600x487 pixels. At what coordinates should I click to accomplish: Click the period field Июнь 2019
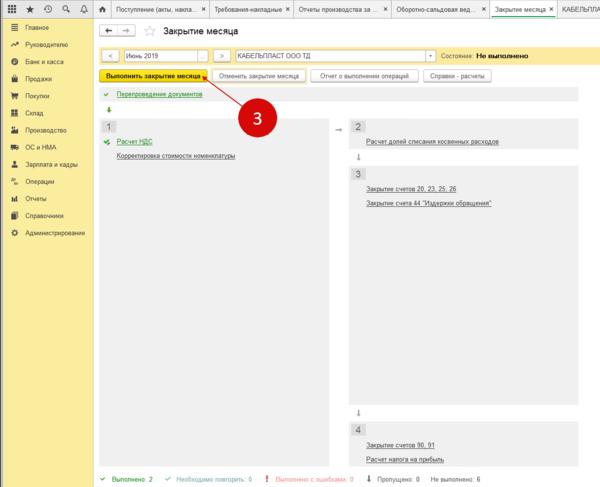coord(161,56)
